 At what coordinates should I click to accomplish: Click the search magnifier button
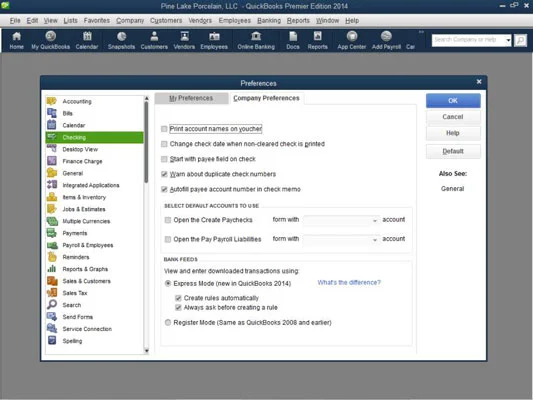coord(520,40)
